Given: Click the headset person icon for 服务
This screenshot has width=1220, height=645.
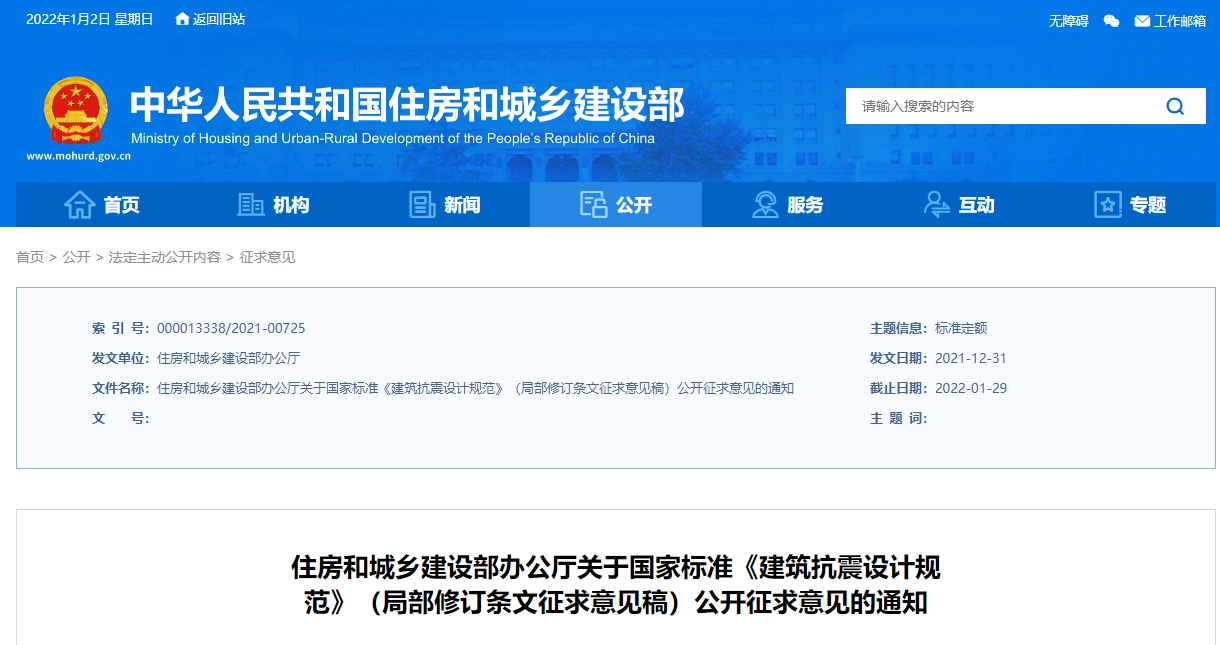Looking at the screenshot, I should pos(766,205).
